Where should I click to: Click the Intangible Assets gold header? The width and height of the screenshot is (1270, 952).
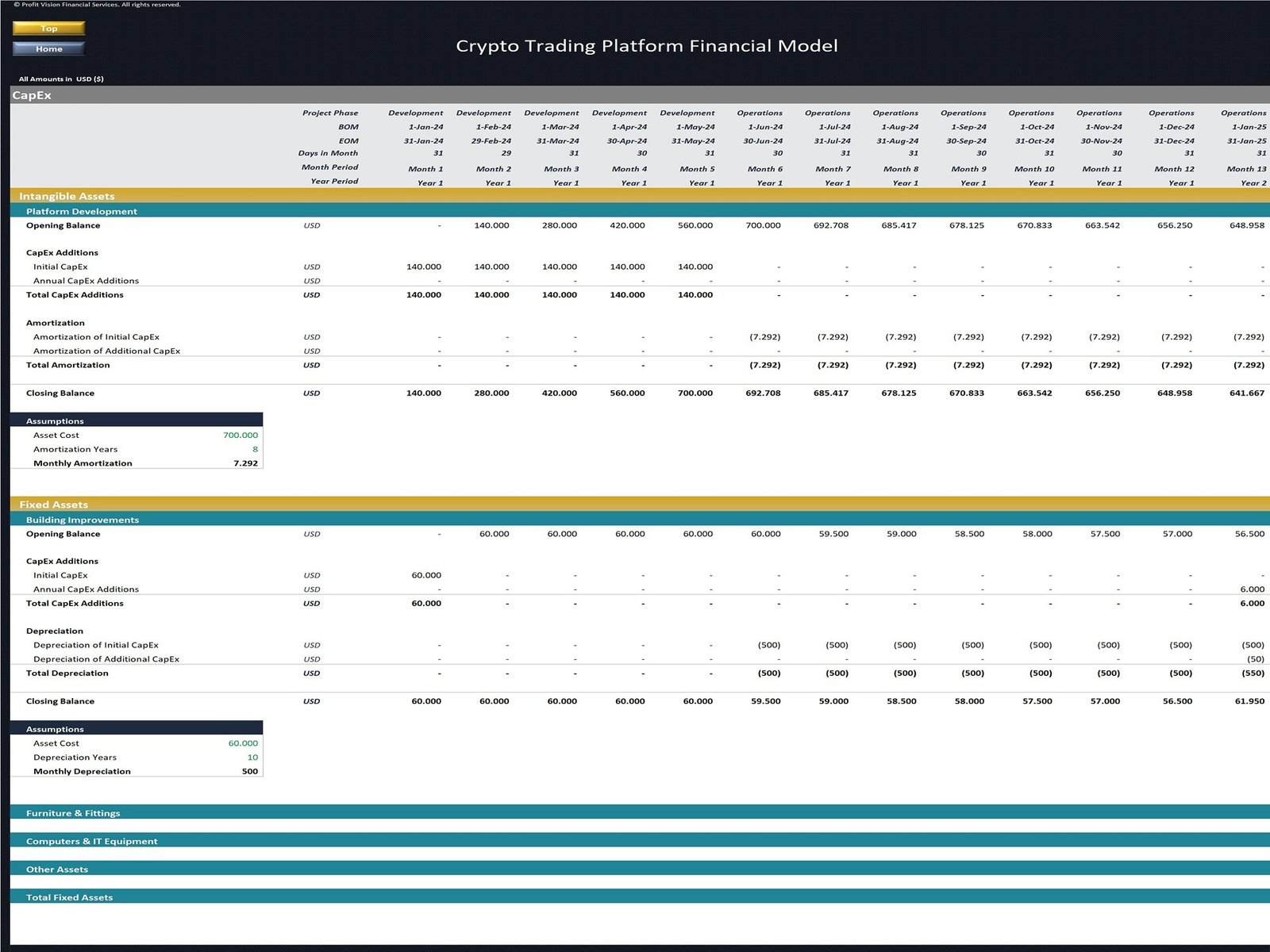(67, 196)
